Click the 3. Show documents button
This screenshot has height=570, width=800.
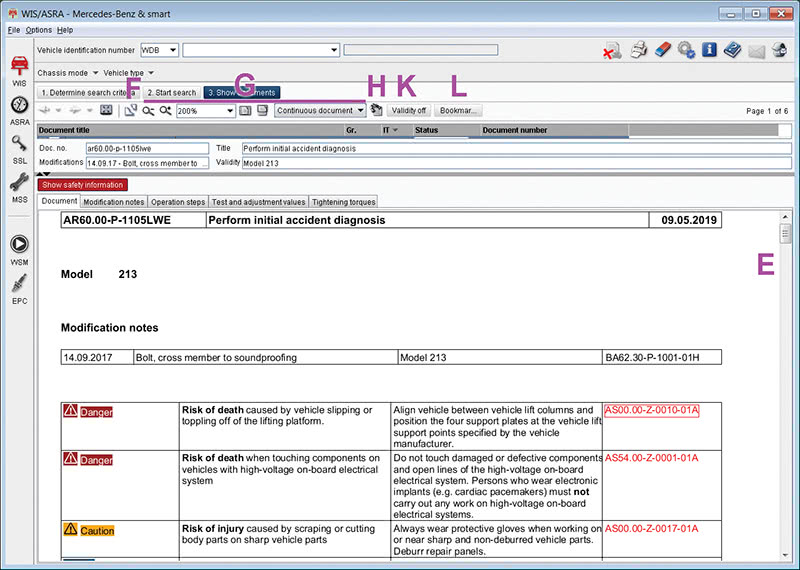pos(242,93)
